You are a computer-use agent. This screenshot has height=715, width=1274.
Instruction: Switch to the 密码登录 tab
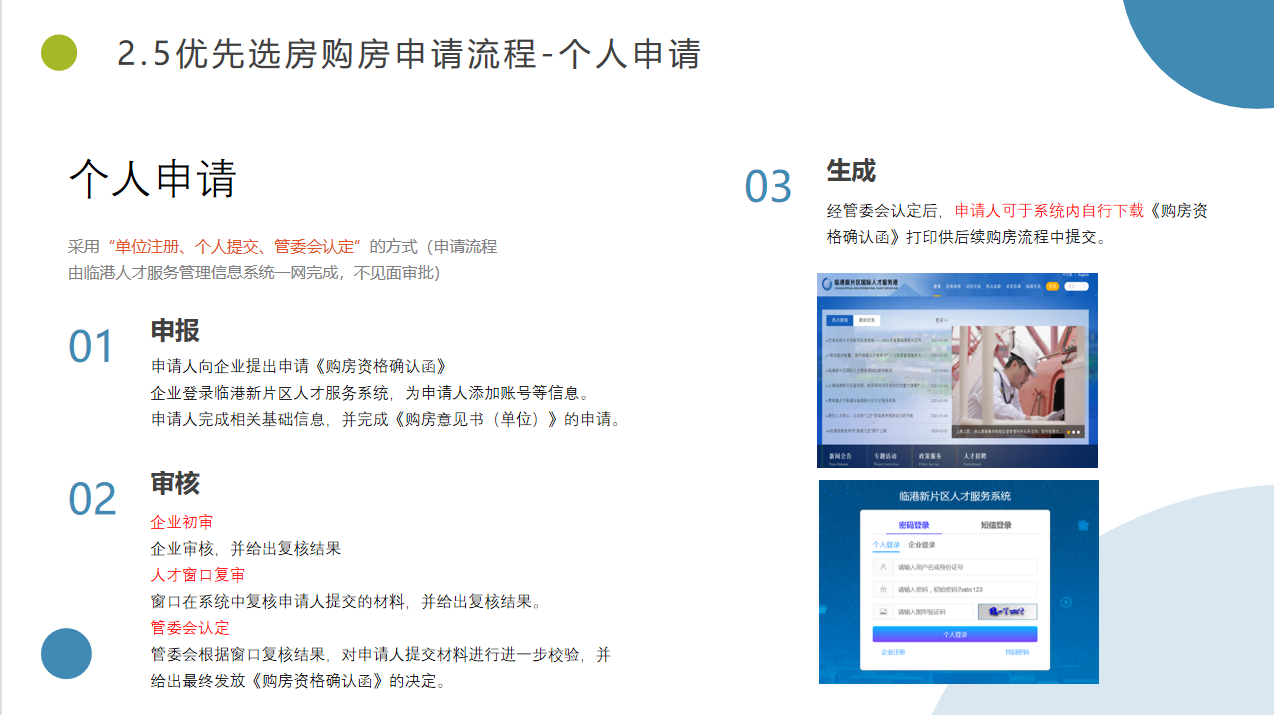pyautogui.click(x=914, y=525)
